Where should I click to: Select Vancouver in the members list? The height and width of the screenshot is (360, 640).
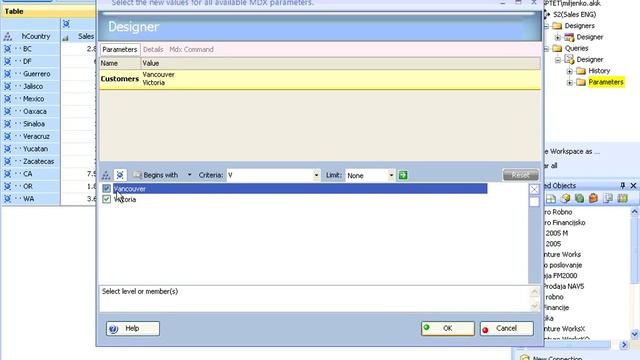point(300,189)
